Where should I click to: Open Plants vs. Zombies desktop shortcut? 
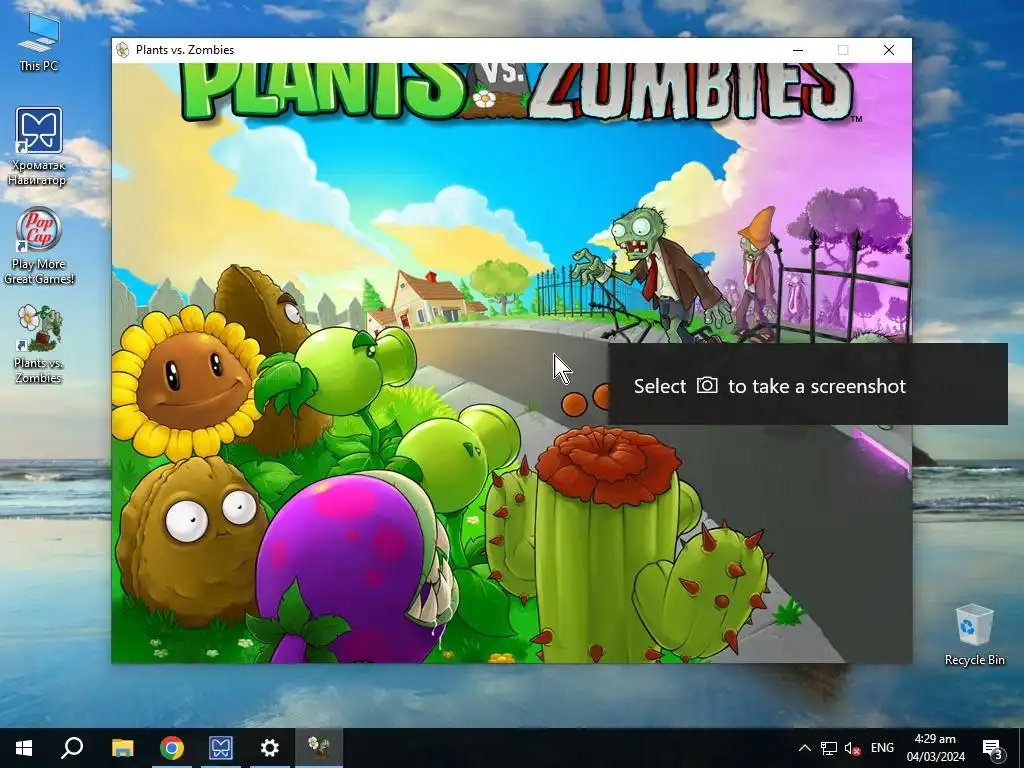(39, 344)
